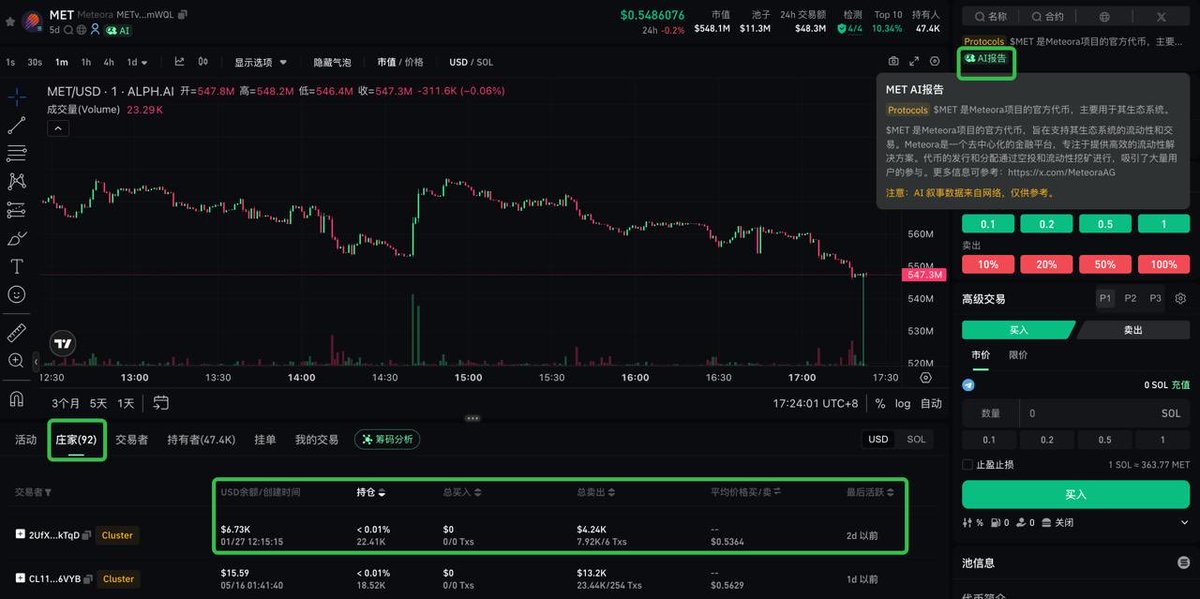Screen dimensions: 1200x599
Task: Set the 3个月 chart range
Action: (66, 404)
